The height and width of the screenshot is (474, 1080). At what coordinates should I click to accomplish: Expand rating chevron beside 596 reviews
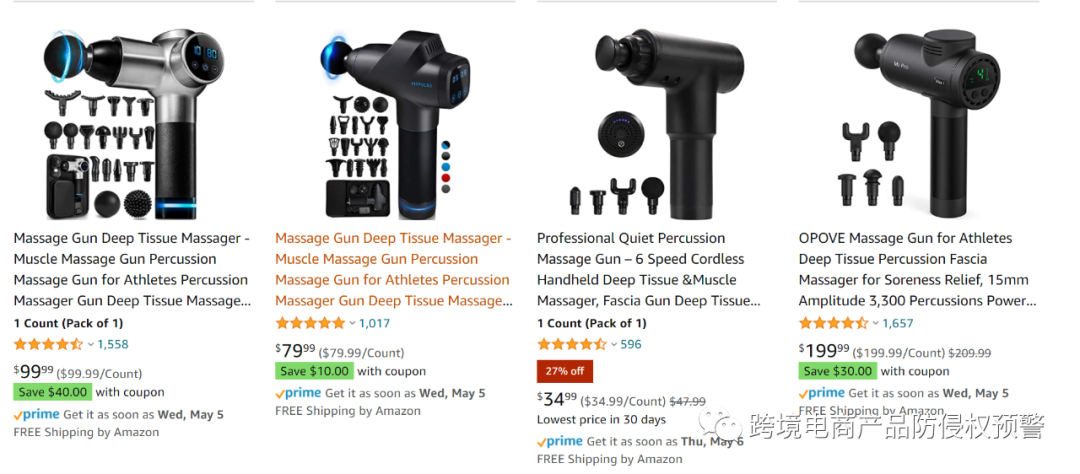pos(614,344)
